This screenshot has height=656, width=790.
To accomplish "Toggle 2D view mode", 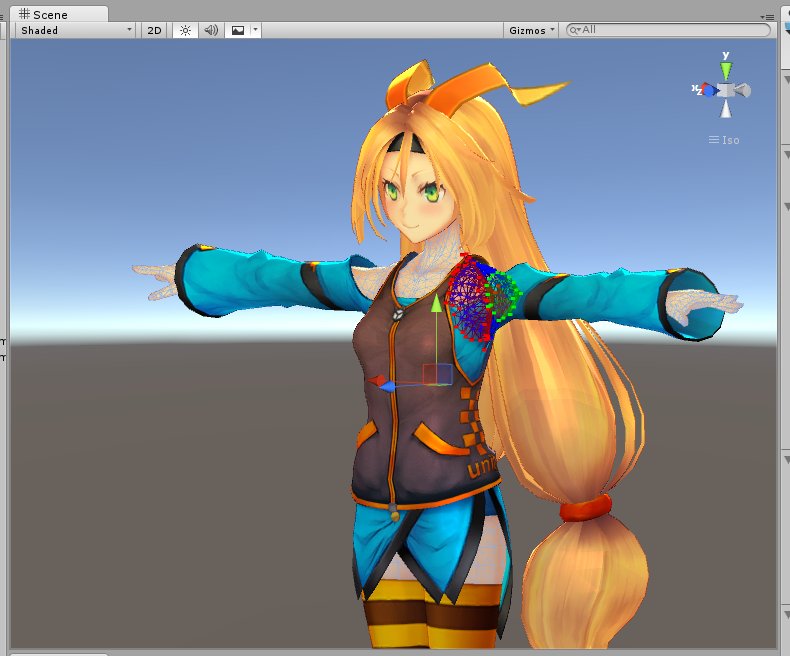I will tap(154, 30).
